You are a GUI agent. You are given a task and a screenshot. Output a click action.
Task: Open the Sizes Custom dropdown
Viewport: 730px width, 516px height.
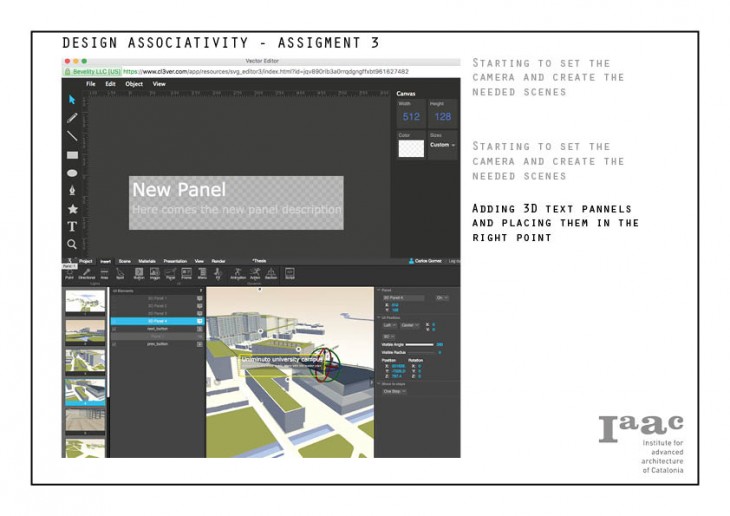pos(442,145)
